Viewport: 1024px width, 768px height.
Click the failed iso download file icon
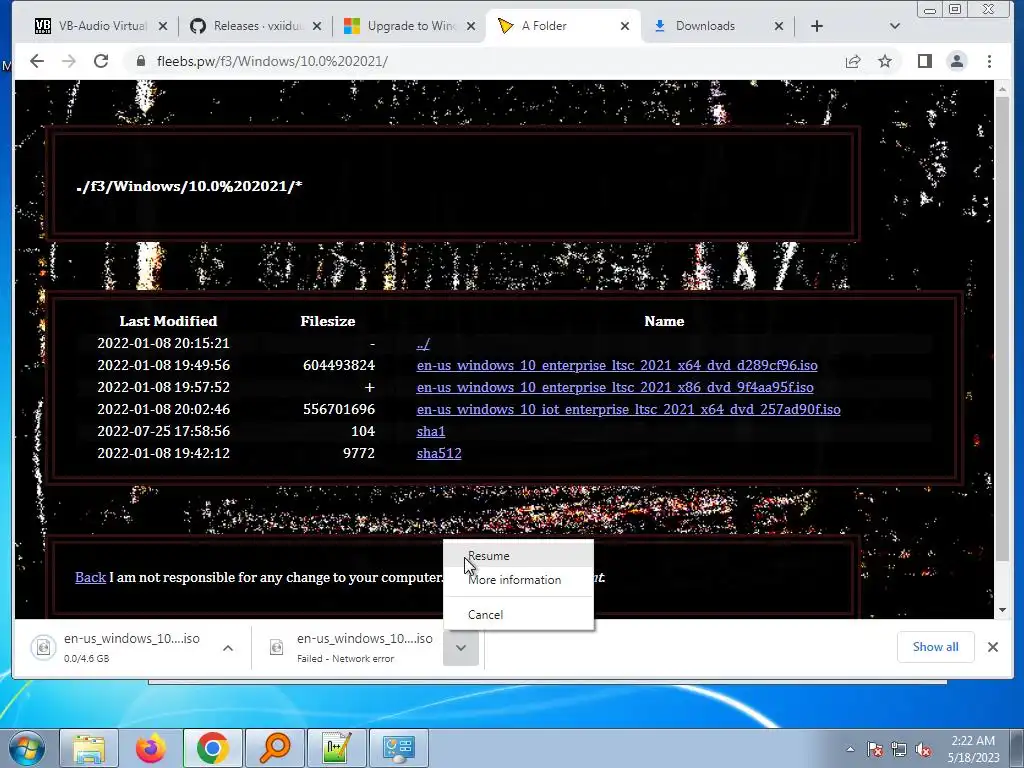click(276, 647)
